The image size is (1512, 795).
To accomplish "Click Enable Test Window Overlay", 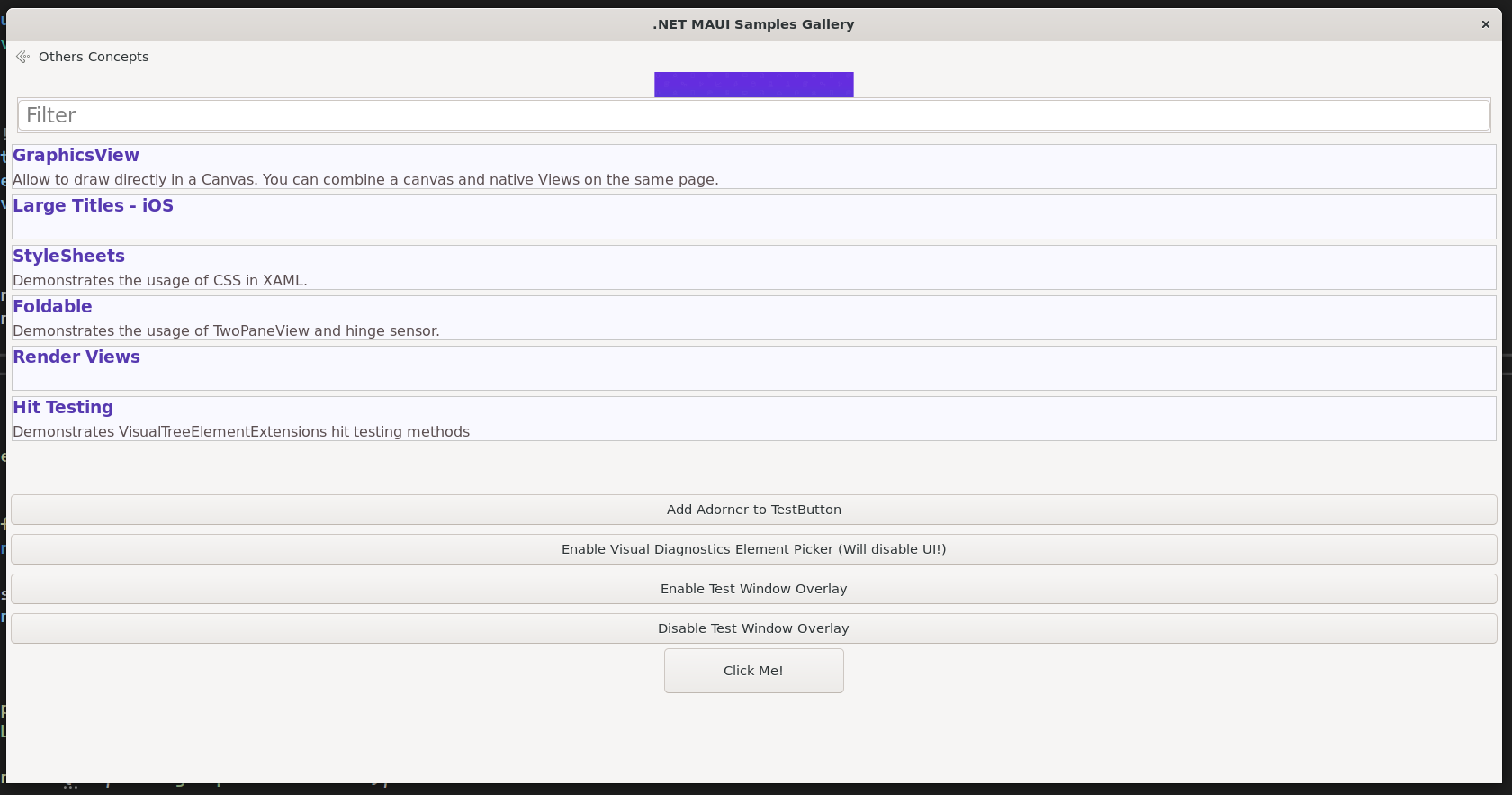I will tap(753, 589).
